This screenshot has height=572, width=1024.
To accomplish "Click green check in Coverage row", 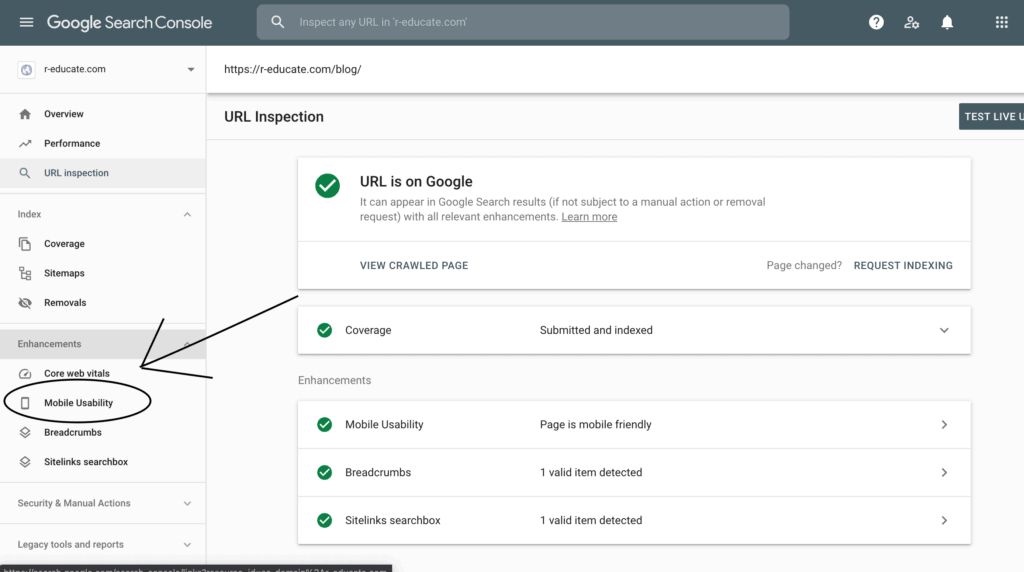I will tap(325, 330).
